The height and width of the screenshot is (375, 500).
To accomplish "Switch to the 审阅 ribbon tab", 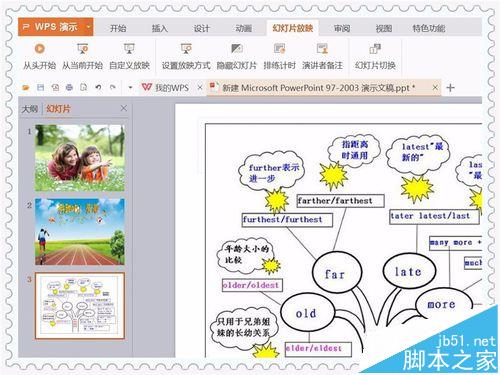I will [x=342, y=28].
